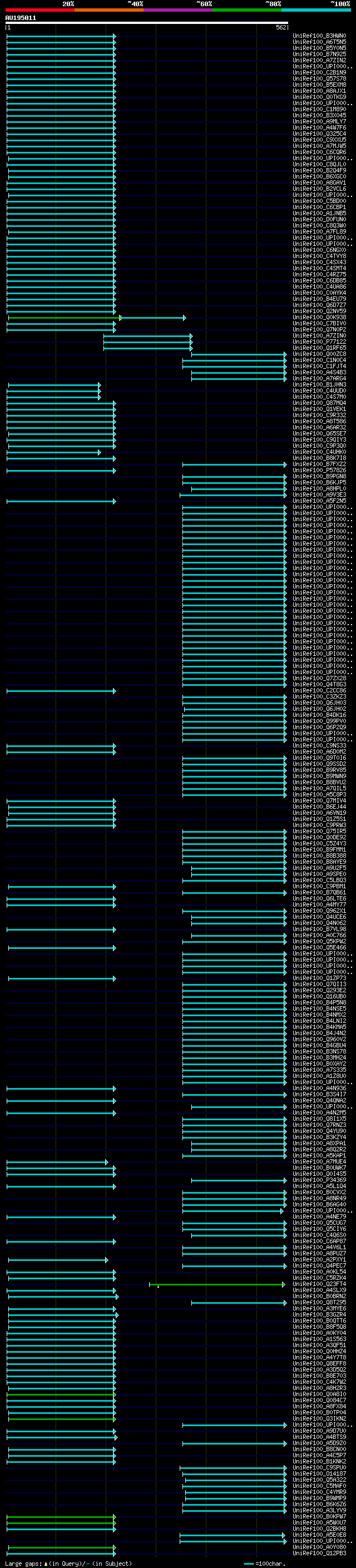The height and width of the screenshot is (1568, 356).
Task: Click the purple ~60% identity legend segment
Action: pyautogui.click(x=177, y=10)
